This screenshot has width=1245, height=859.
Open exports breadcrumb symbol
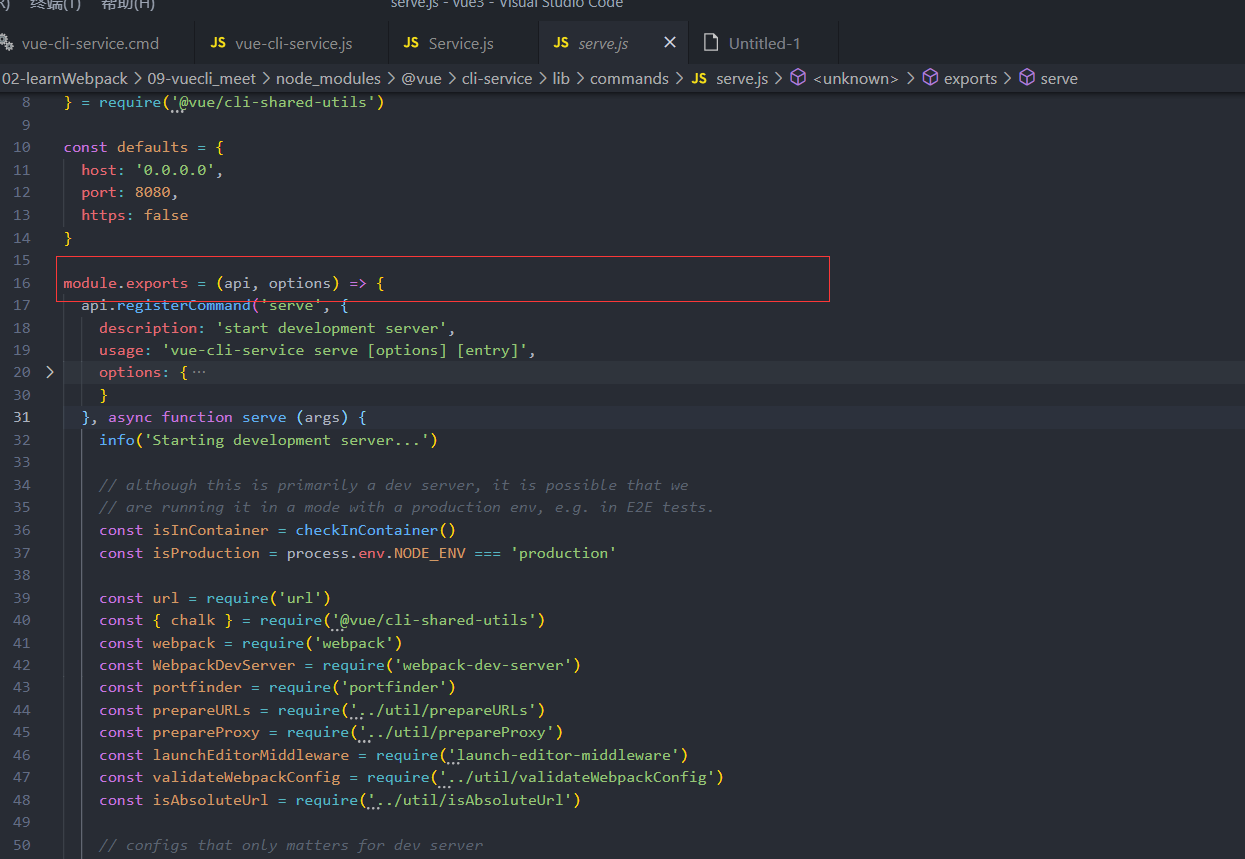(x=970, y=78)
